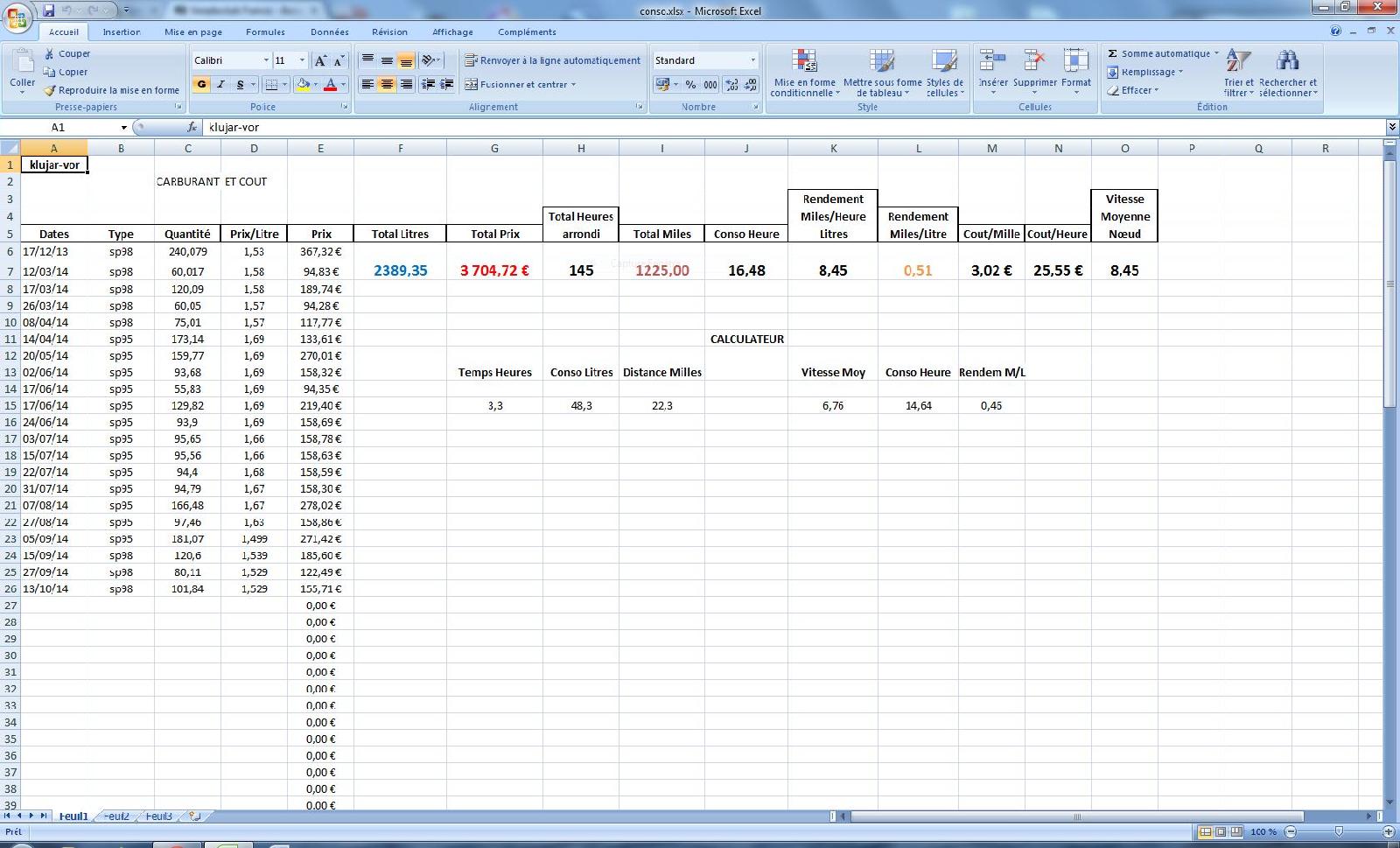Open Mise en forme conditionnelle
1400x848 pixels.
pyautogui.click(x=804, y=73)
